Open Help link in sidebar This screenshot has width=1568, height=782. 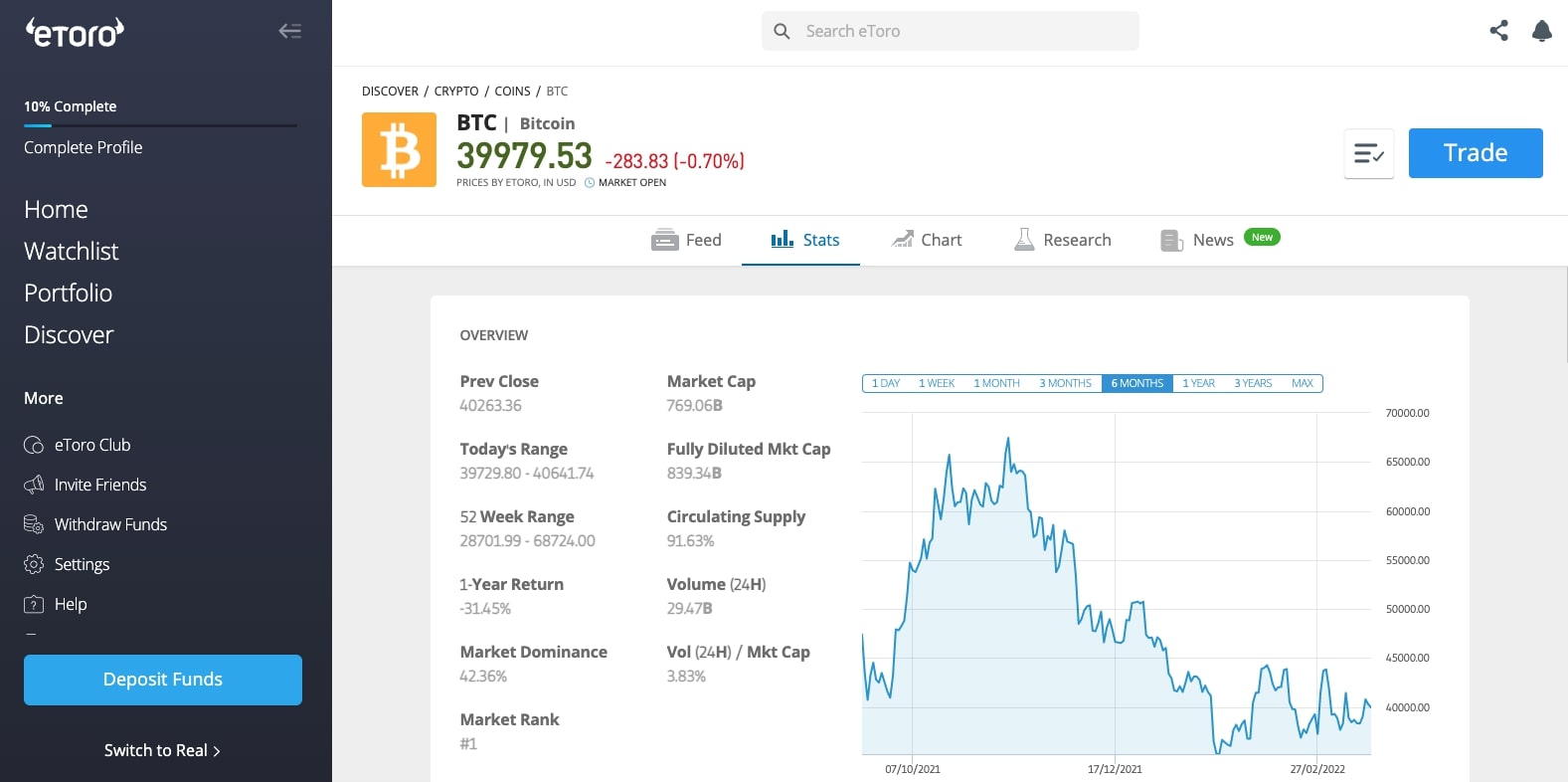(71, 604)
